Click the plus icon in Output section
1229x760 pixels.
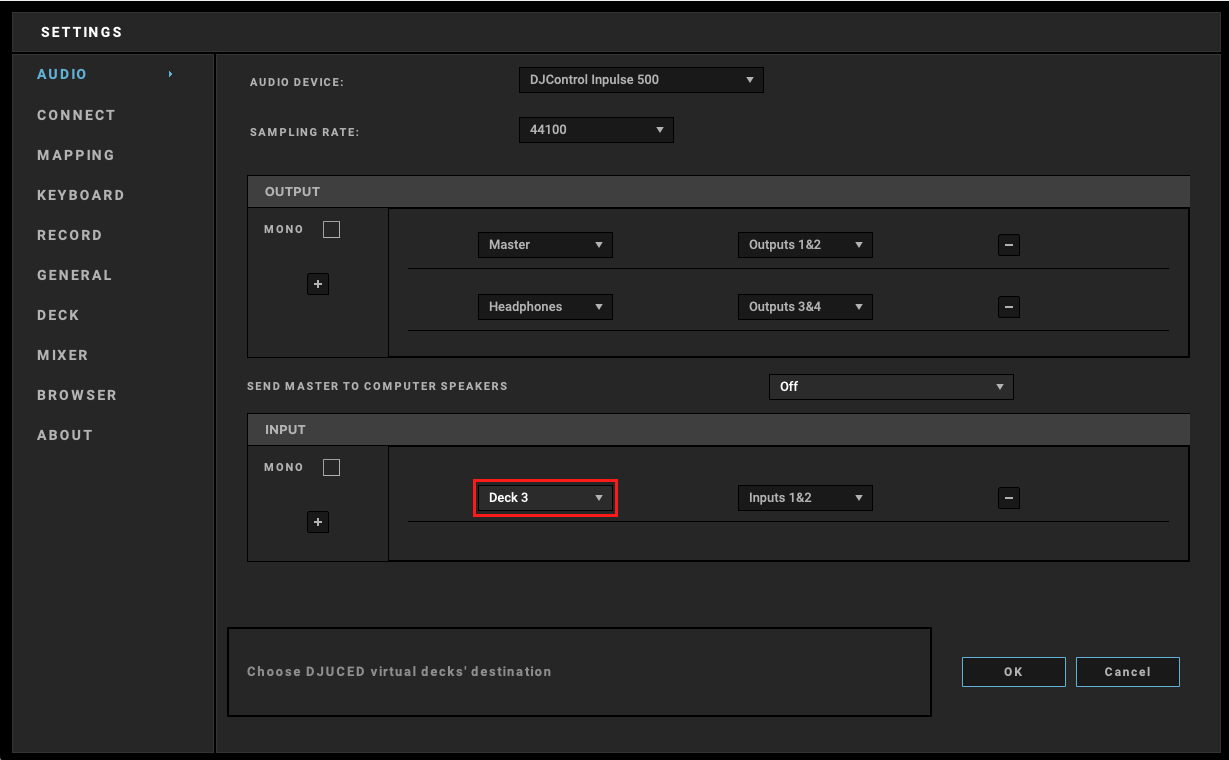click(x=318, y=285)
